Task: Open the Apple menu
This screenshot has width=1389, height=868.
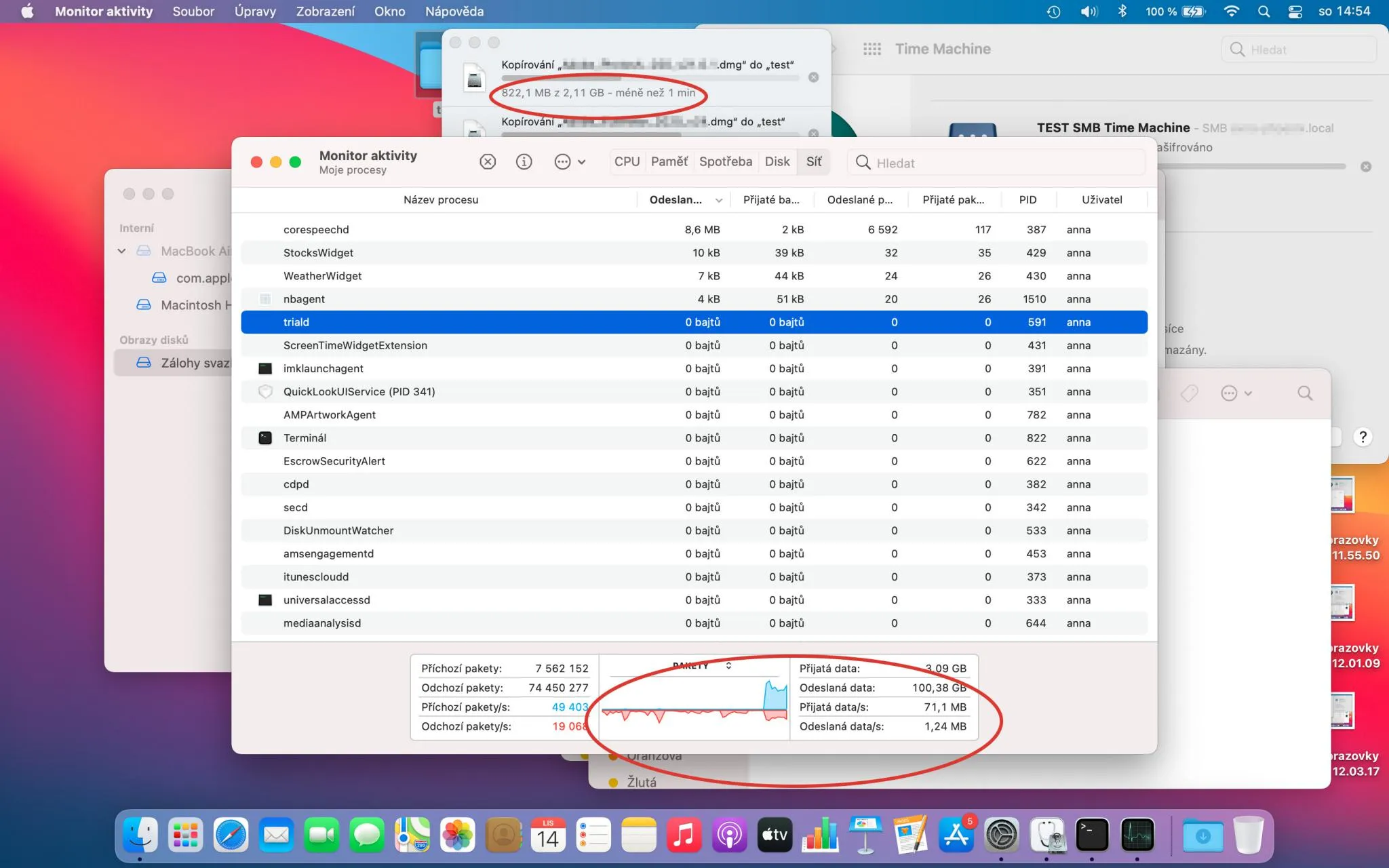Action: pos(27,12)
